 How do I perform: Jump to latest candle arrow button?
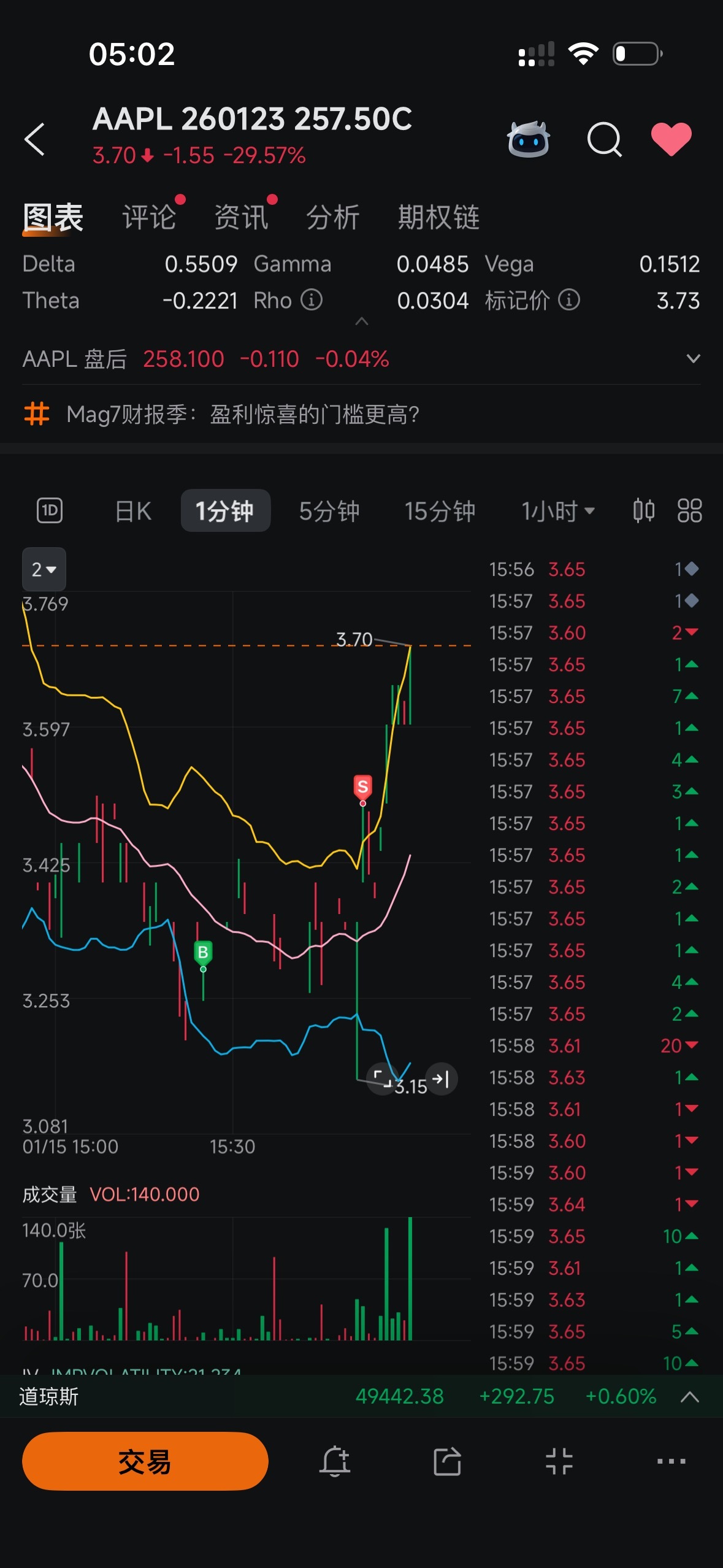441,1078
